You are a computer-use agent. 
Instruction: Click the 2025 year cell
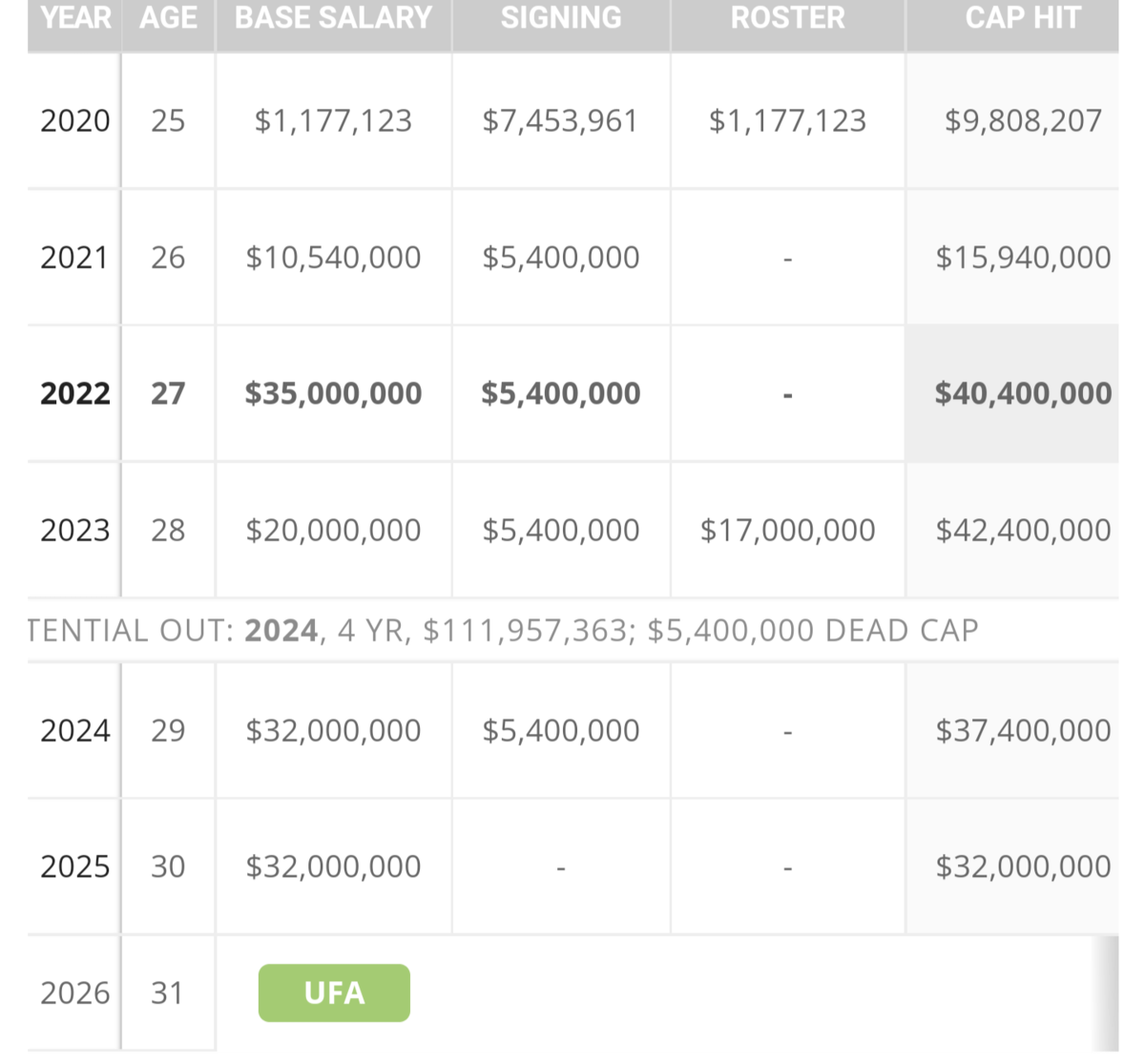[x=75, y=866]
